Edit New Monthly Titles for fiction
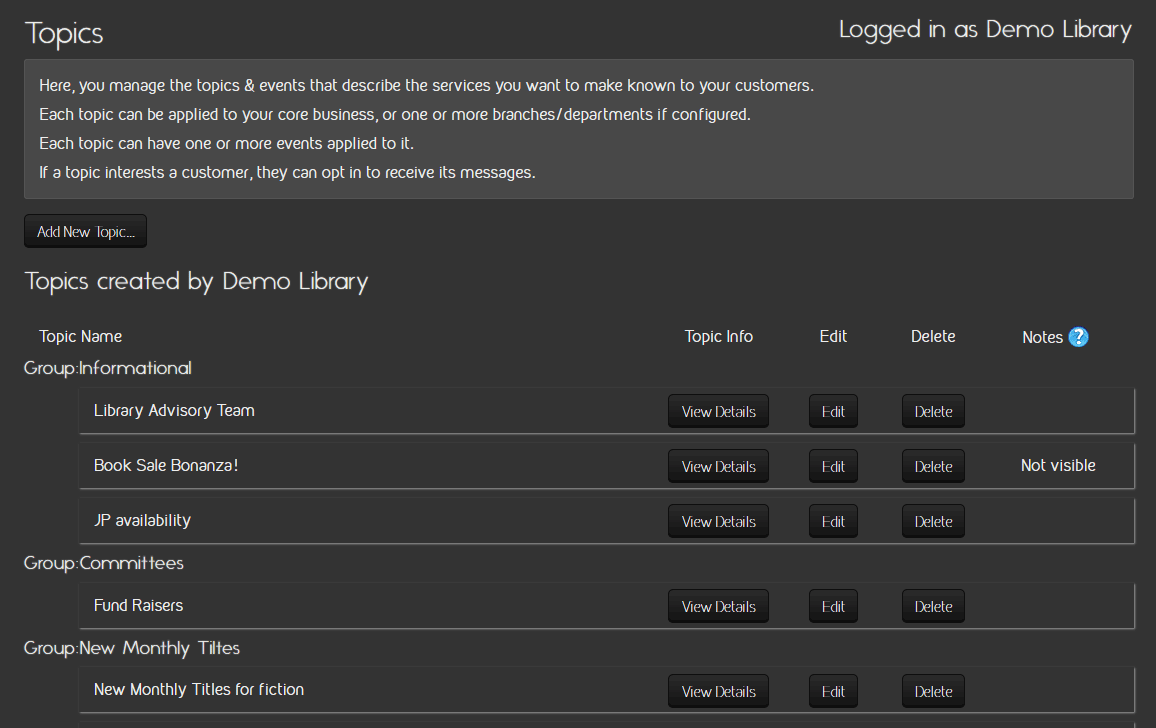The image size is (1156, 728). (x=833, y=691)
